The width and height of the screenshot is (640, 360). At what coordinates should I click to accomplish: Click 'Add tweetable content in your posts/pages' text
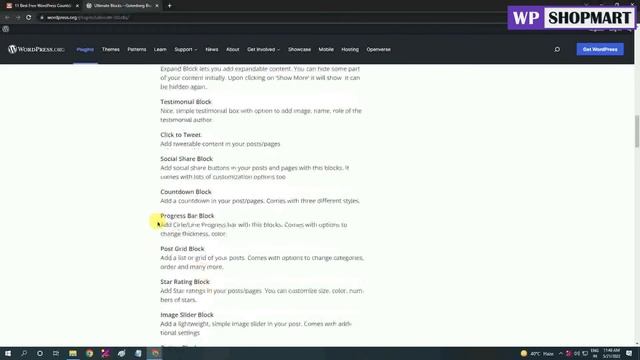coord(220,144)
